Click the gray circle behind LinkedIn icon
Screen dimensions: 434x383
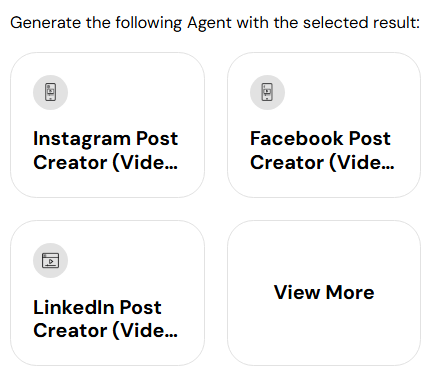(x=50, y=260)
